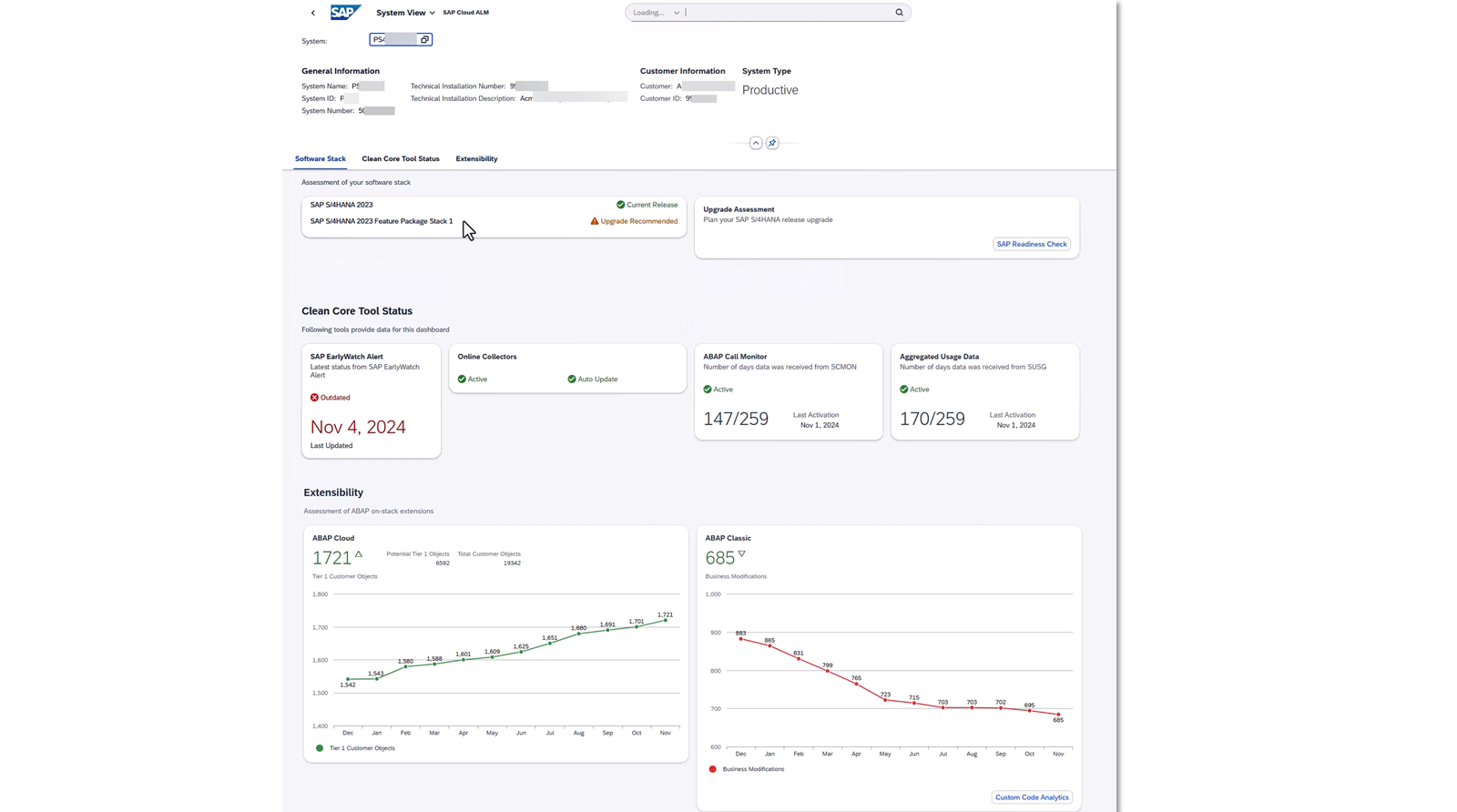This screenshot has width=1457, height=812.
Task: Go back using the header back arrow
Action: click(313, 13)
